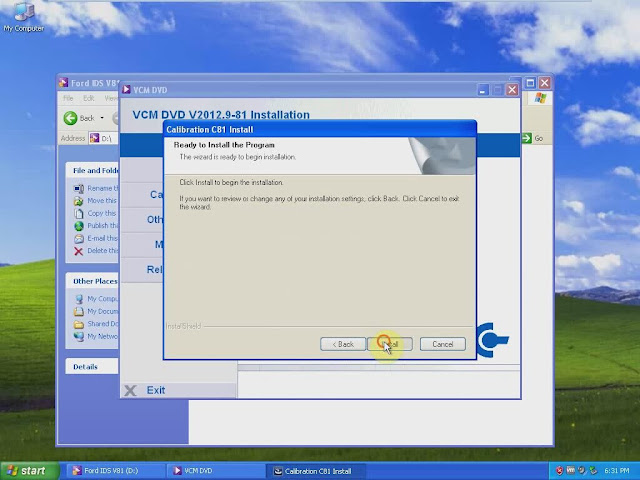Select Delete this link in tasks pane

103,251
